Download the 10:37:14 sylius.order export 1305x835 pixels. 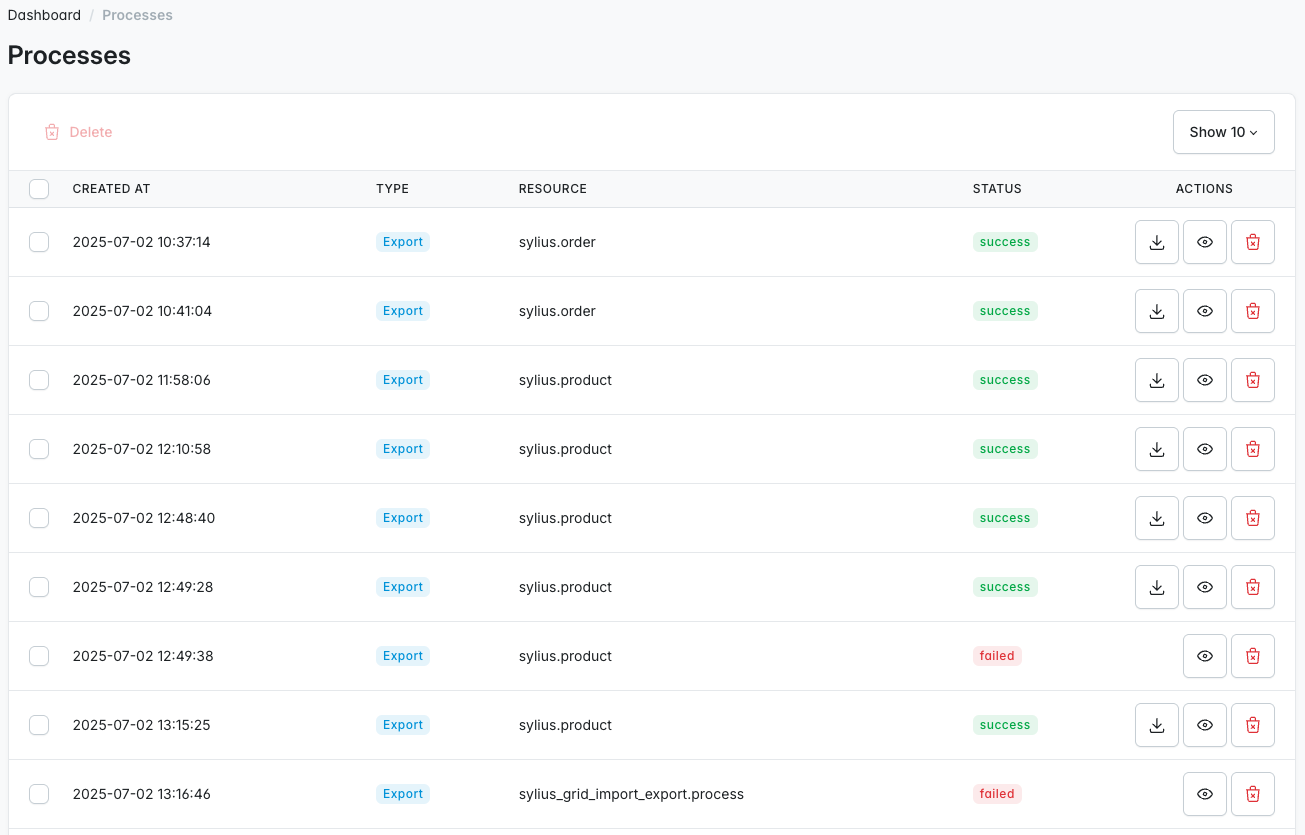(x=1157, y=242)
